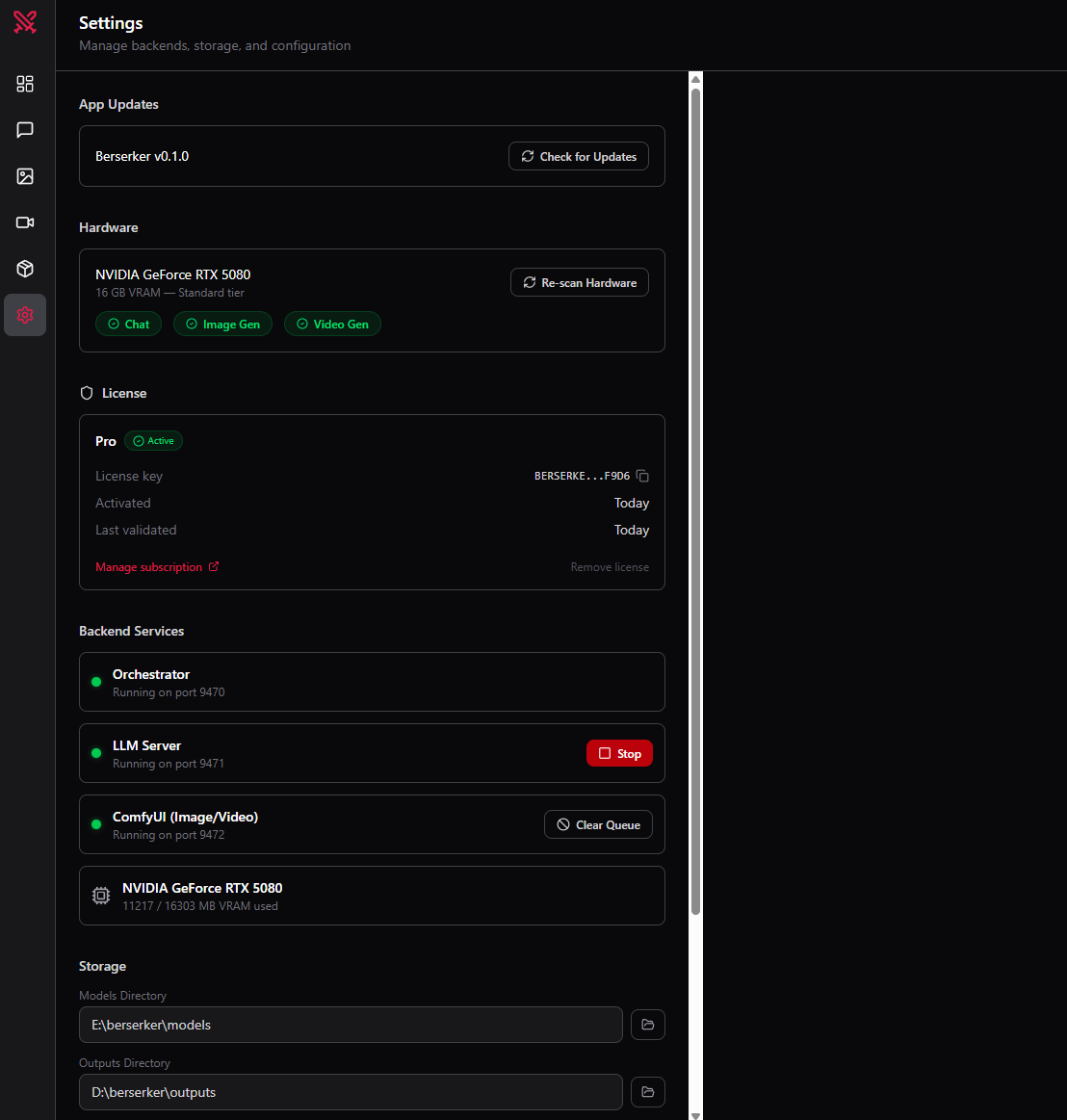Open Video Generation via camera icon
Viewport: 1067px width, 1120px height.
[25, 222]
